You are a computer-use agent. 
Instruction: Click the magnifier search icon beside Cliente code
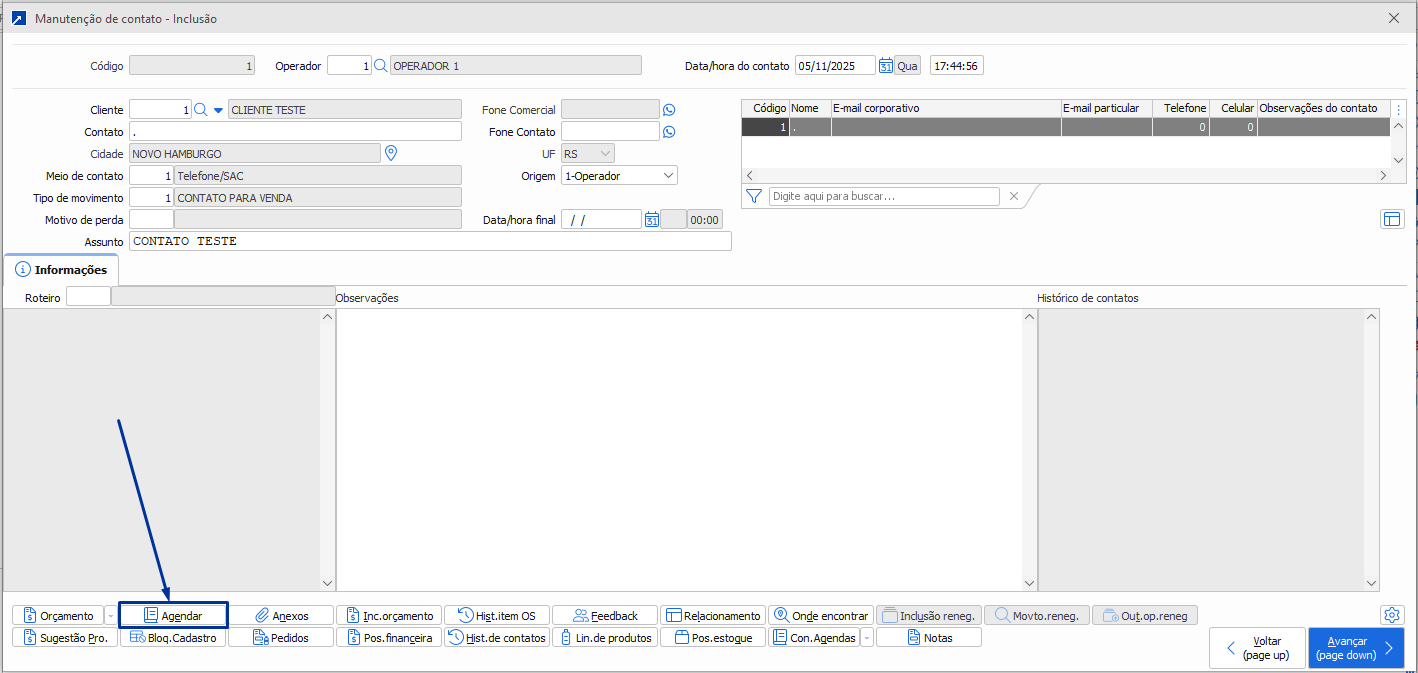(x=200, y=110)
